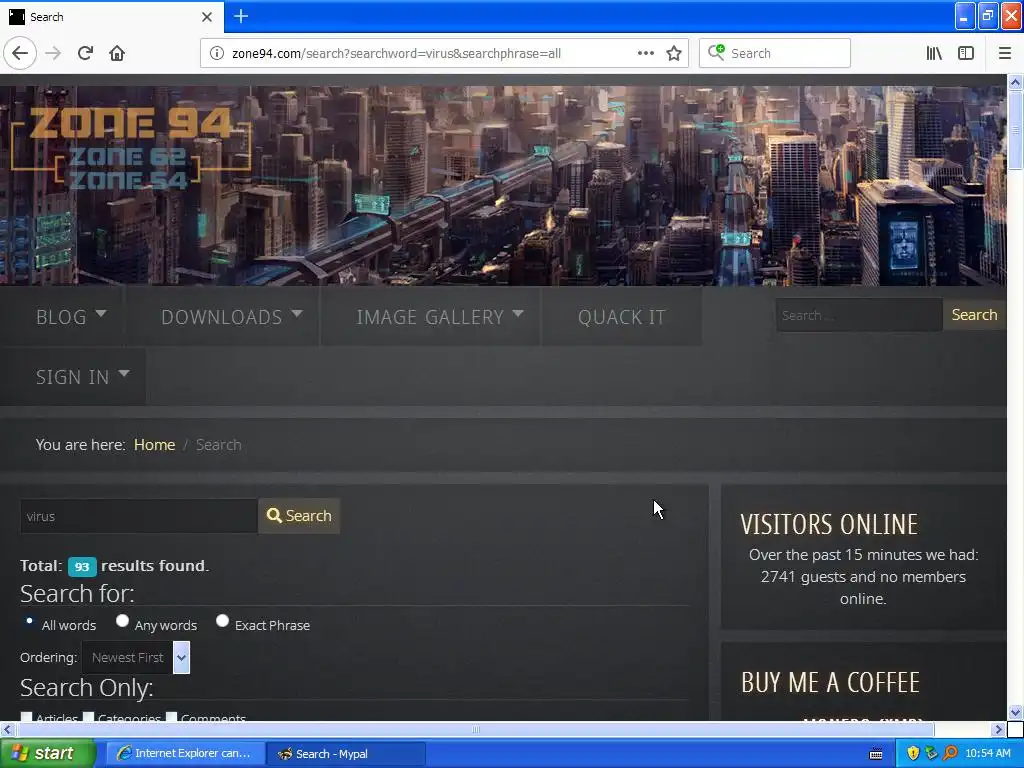Image resolution: width=1024 pixels, height=768 pixels.
Task: Tick the Categories checkbox
Action: click(89, 717)
